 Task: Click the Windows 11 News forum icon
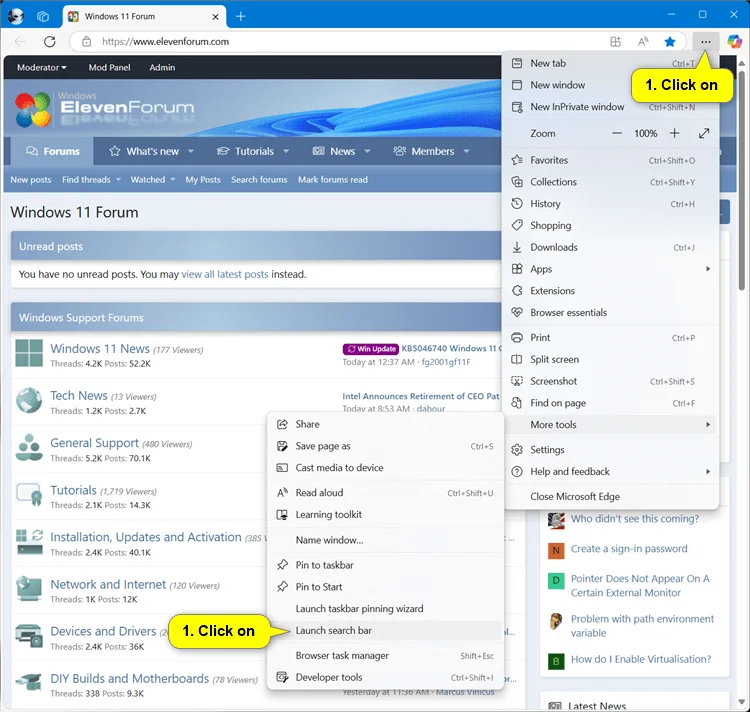pos(29,353)
